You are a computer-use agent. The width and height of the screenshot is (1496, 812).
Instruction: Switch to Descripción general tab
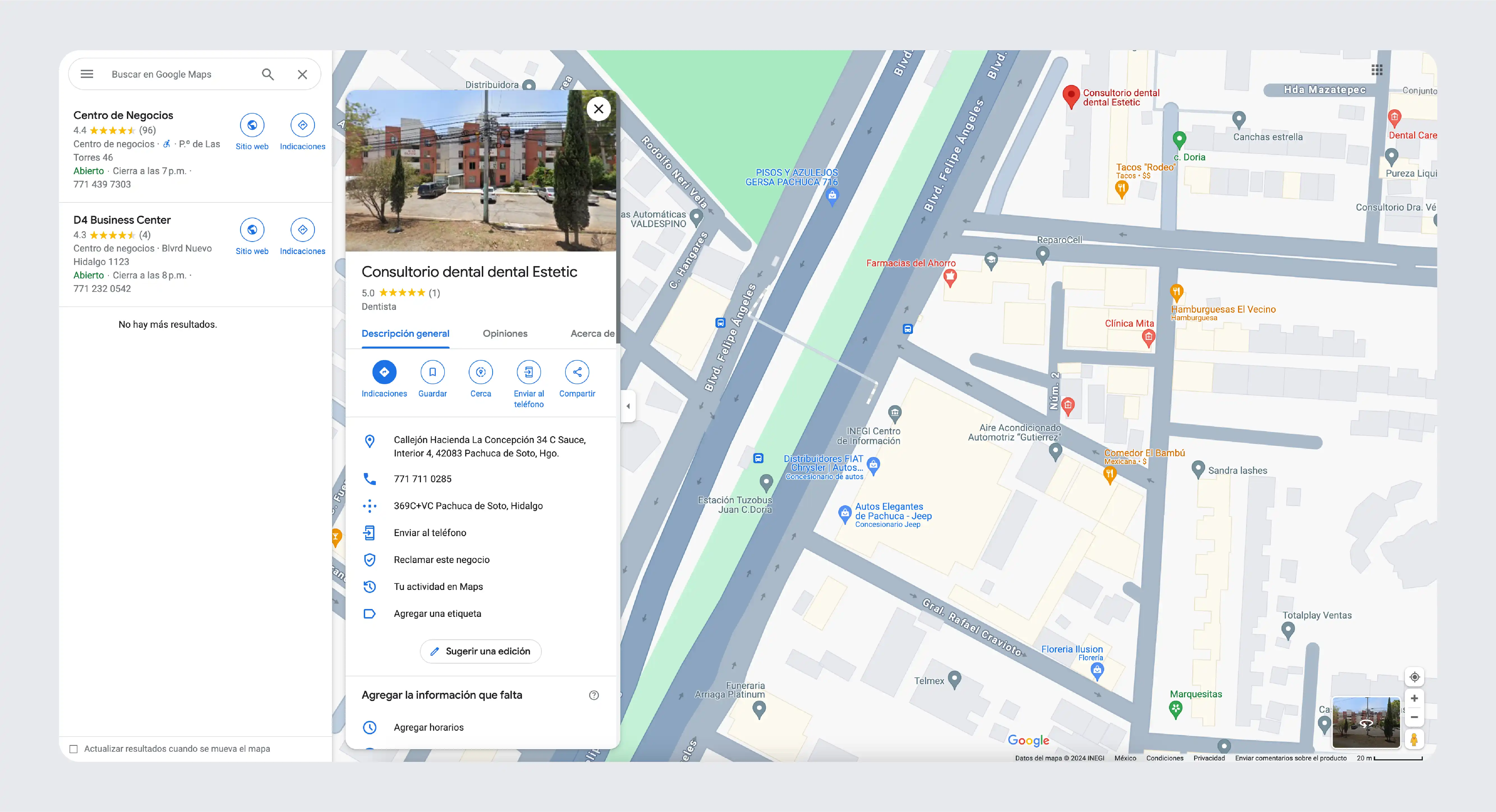(x=405, y=334)
